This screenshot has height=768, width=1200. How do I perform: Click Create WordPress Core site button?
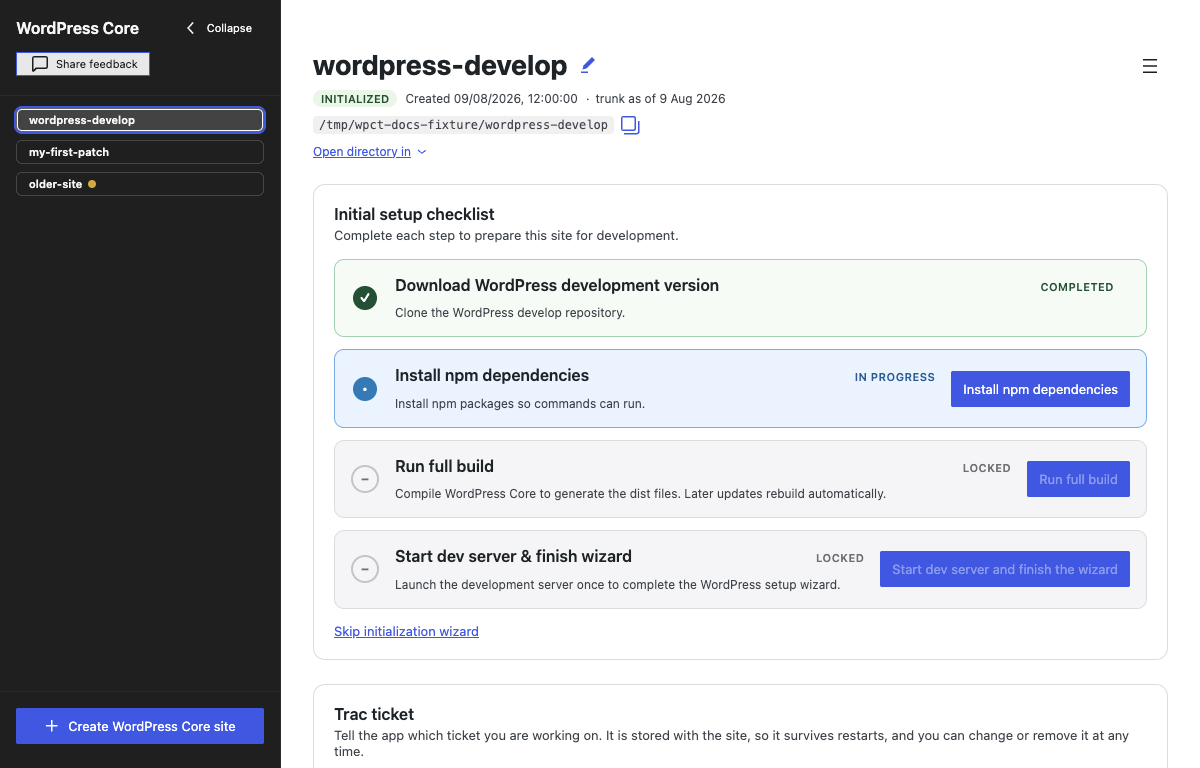click(140, 726)
